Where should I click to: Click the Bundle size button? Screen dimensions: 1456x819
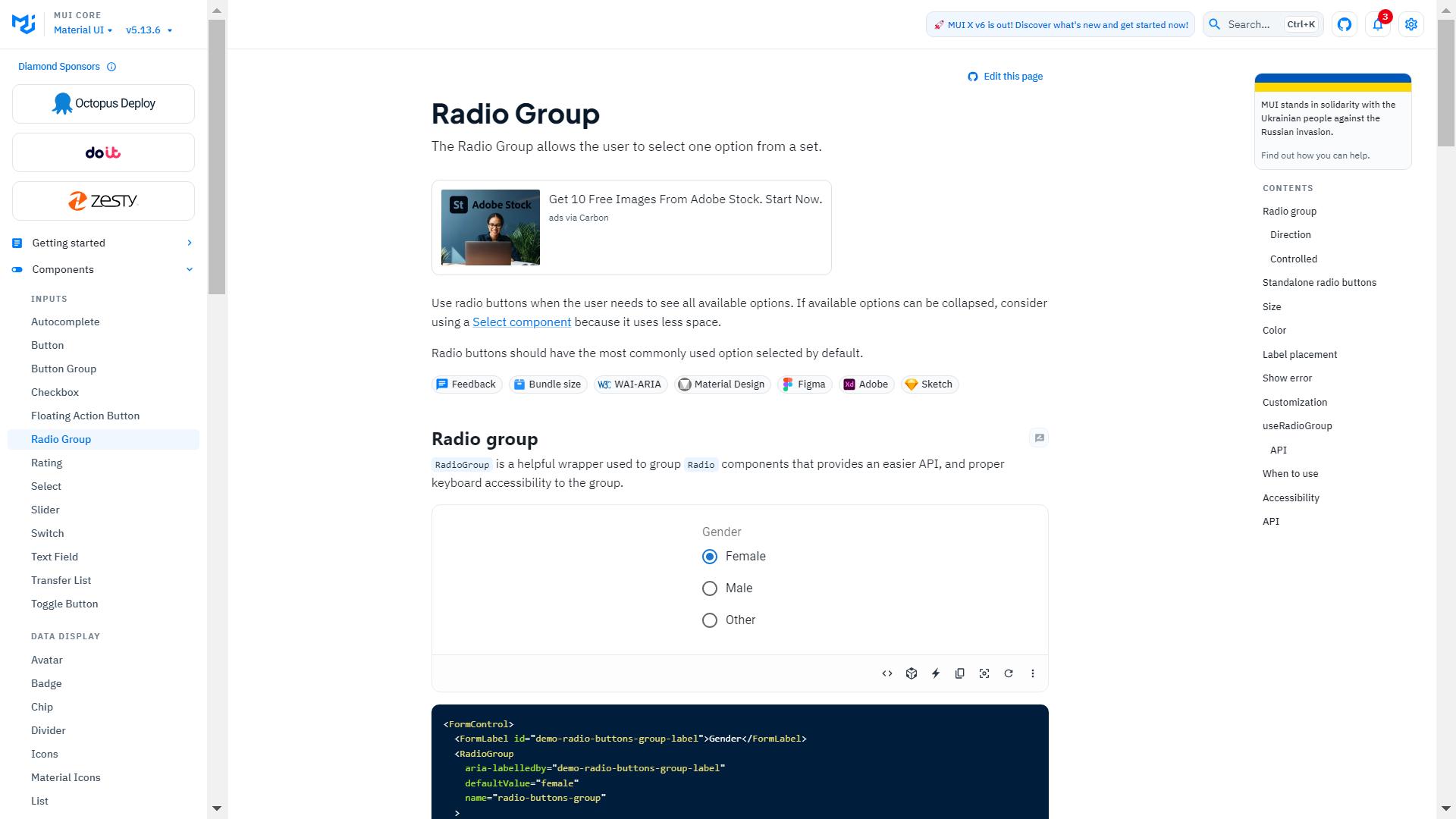546,384
